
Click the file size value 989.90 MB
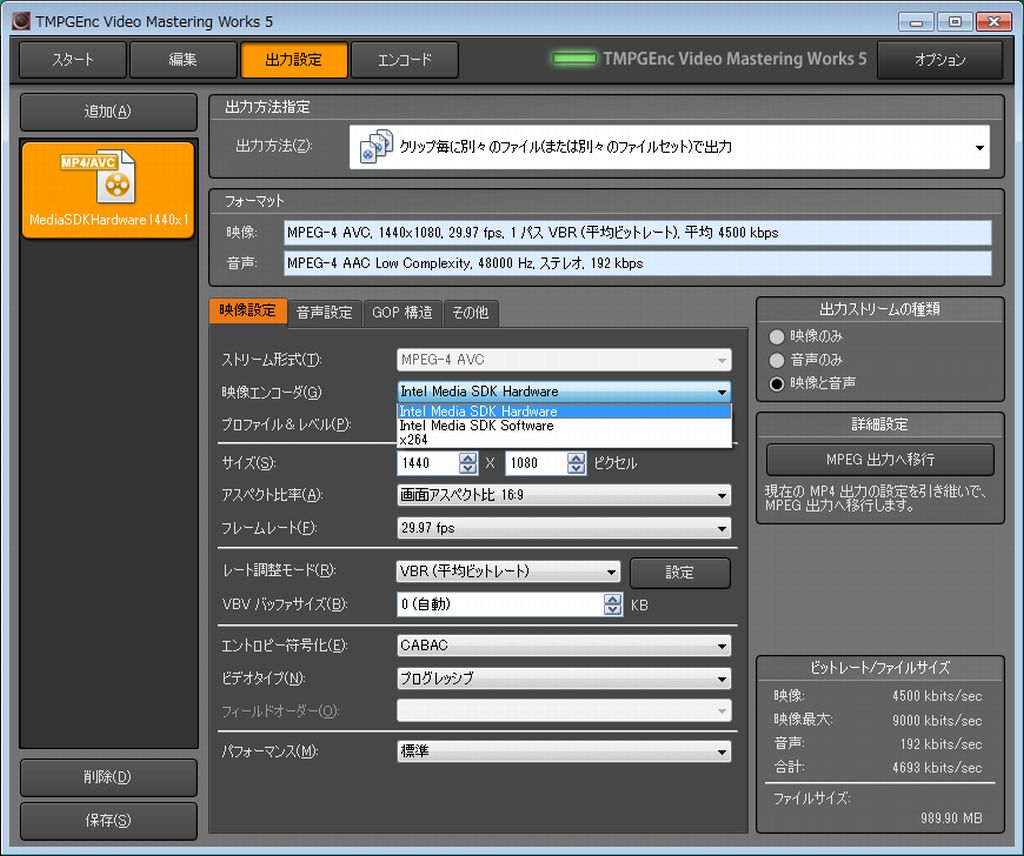tap(951, 818)
